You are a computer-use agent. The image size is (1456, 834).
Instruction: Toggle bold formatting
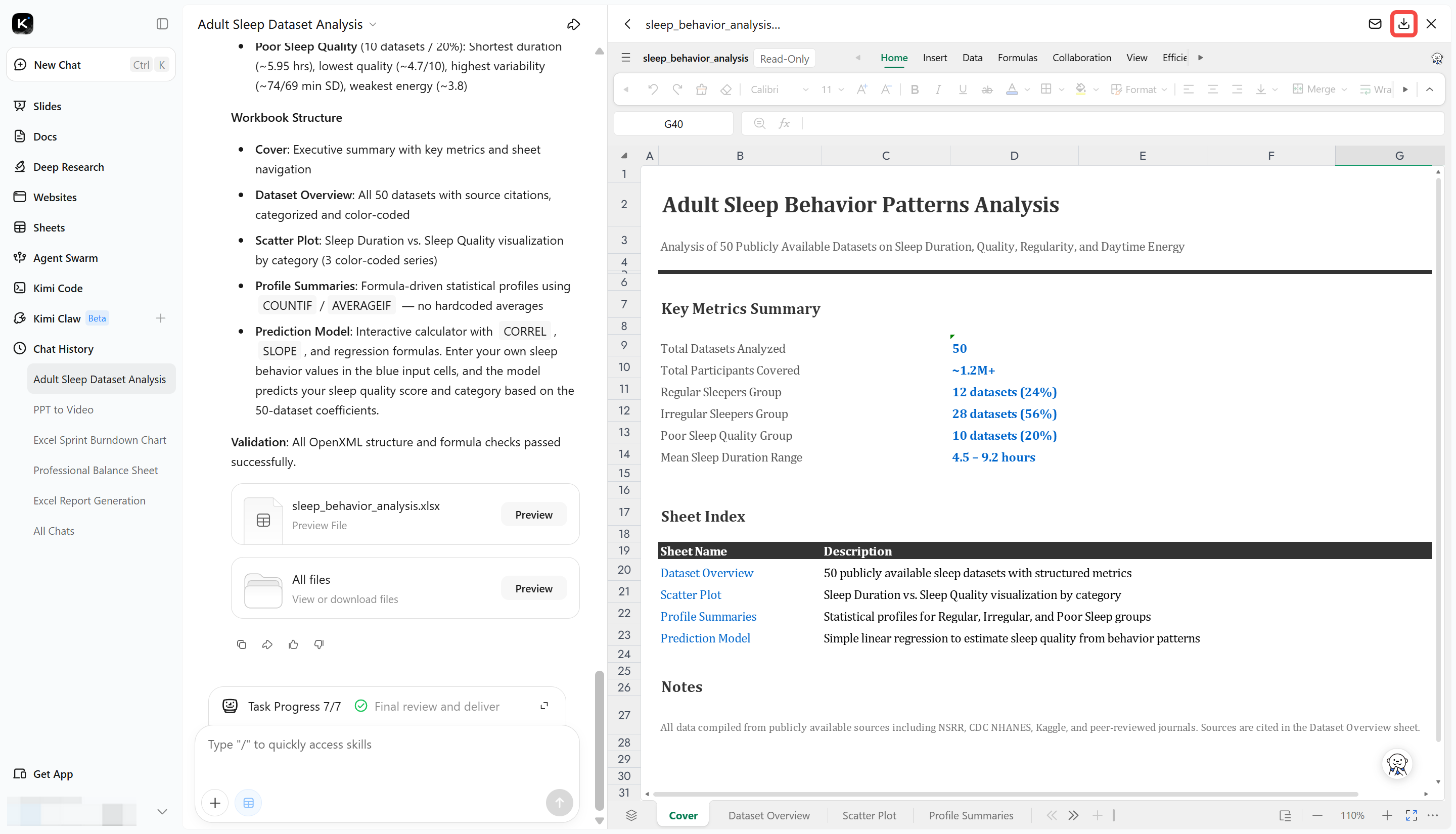click(x=915, y=89)
